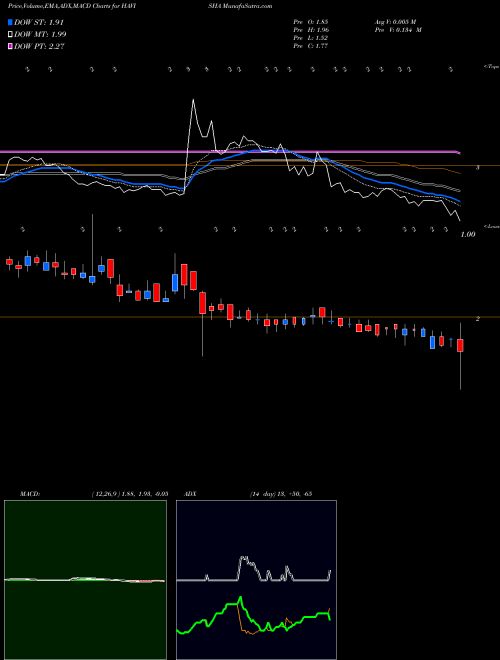Image resolution: width=500 pixels, height=660 pixels.
Task: Select the 'DOW ST: 1.91' label
Action: [39, 22]
